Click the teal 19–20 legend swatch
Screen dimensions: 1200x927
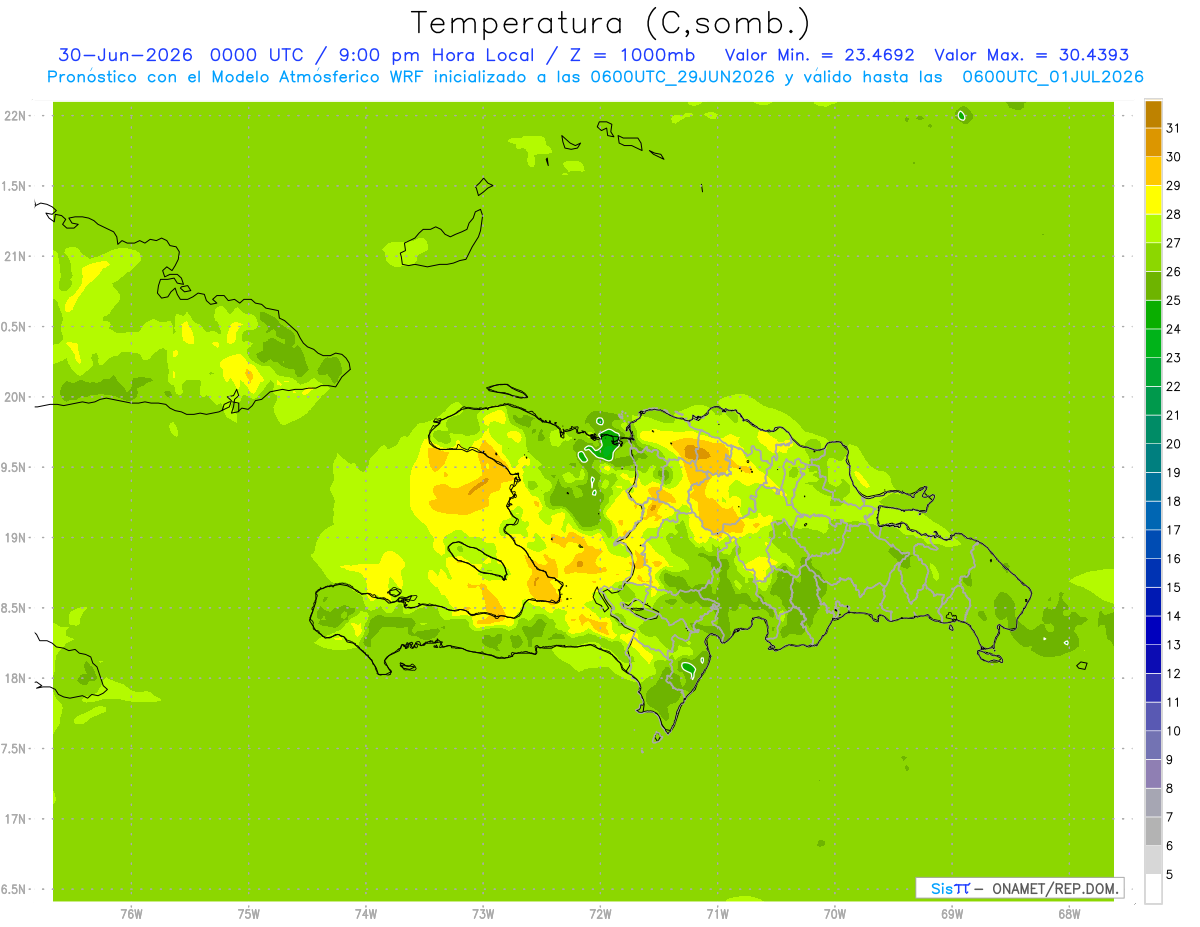click(x=1153, y=458)
